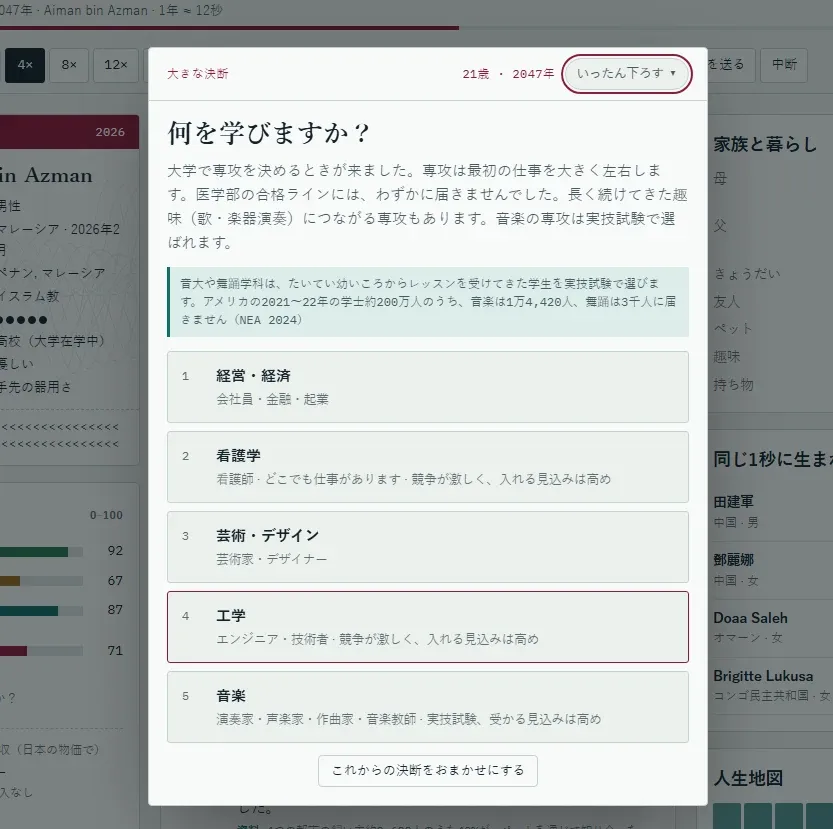Click the 大きな決断 label
The height and width of the screenshot is (829, 833).
pyautogui.click(x=198, y=74)
